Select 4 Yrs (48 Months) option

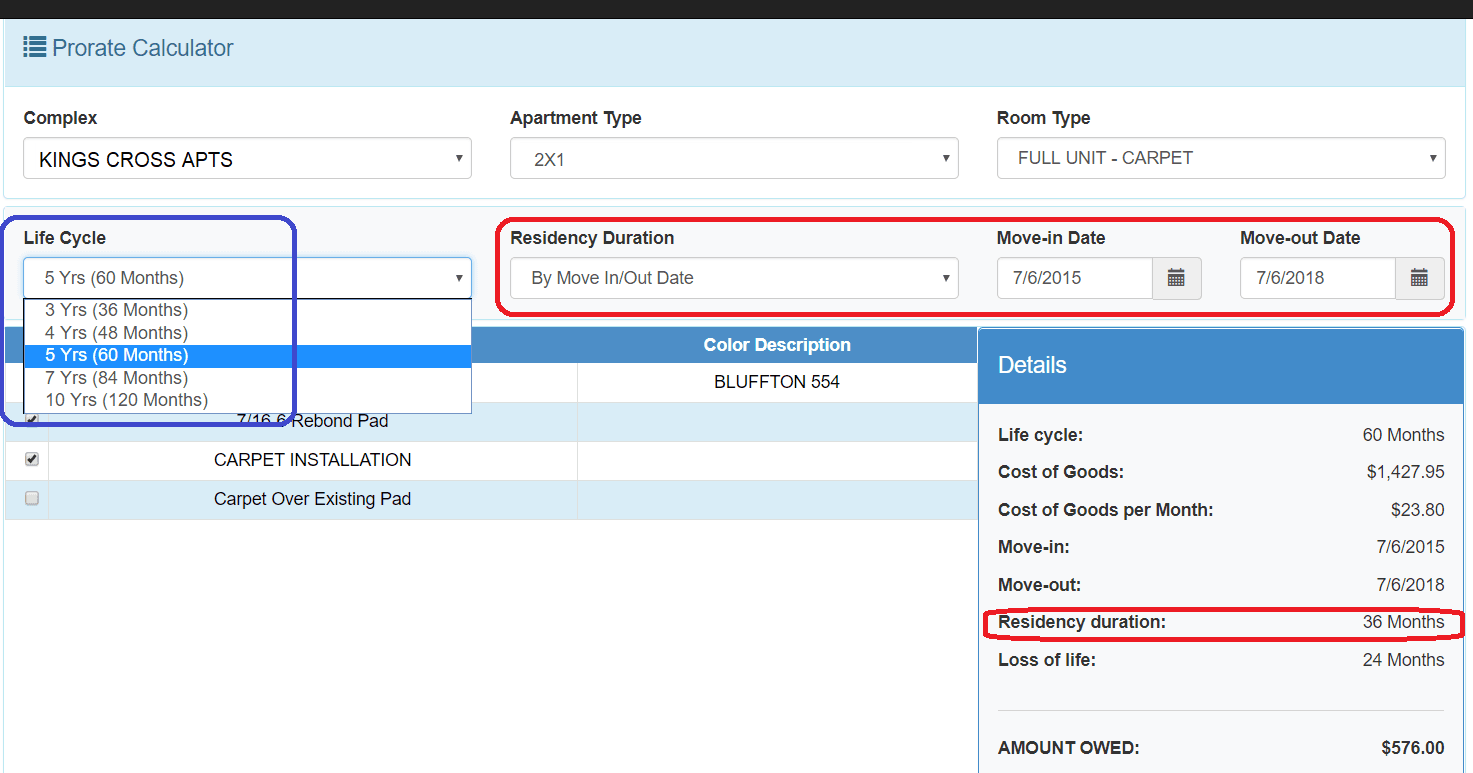pyautogui.click(x=247, y=332)
